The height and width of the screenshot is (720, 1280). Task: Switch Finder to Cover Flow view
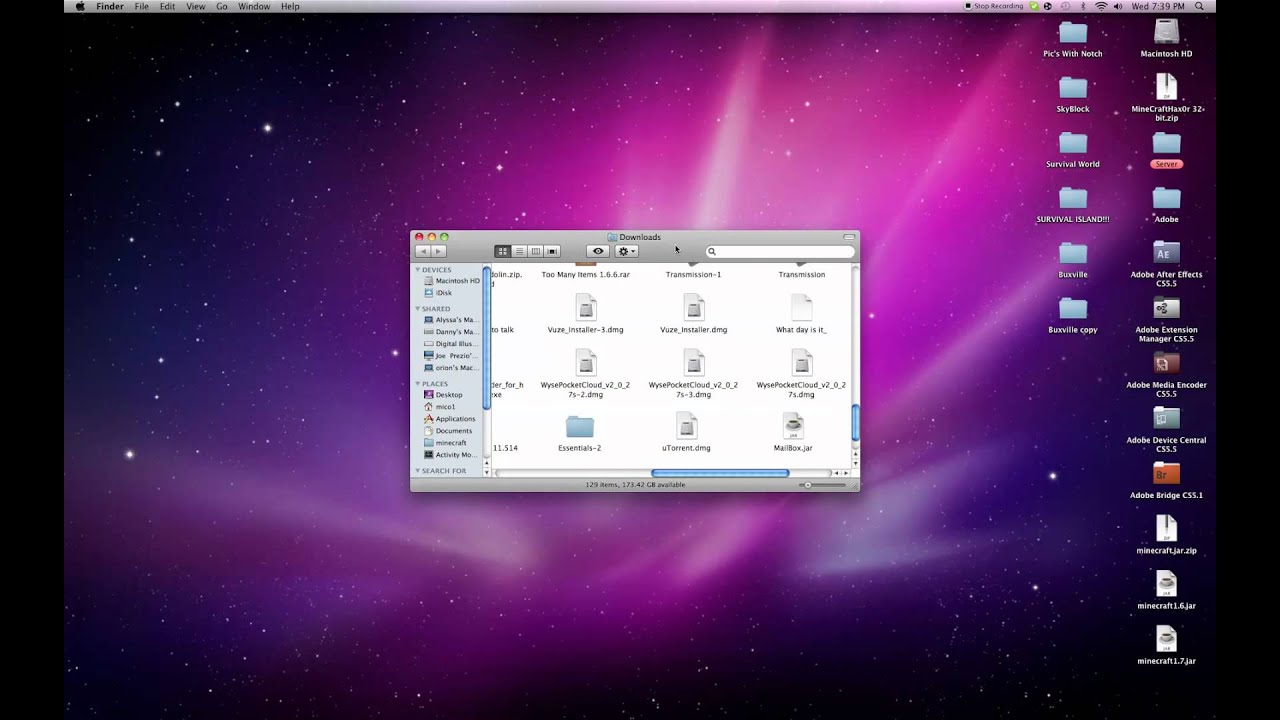point(553,251)
